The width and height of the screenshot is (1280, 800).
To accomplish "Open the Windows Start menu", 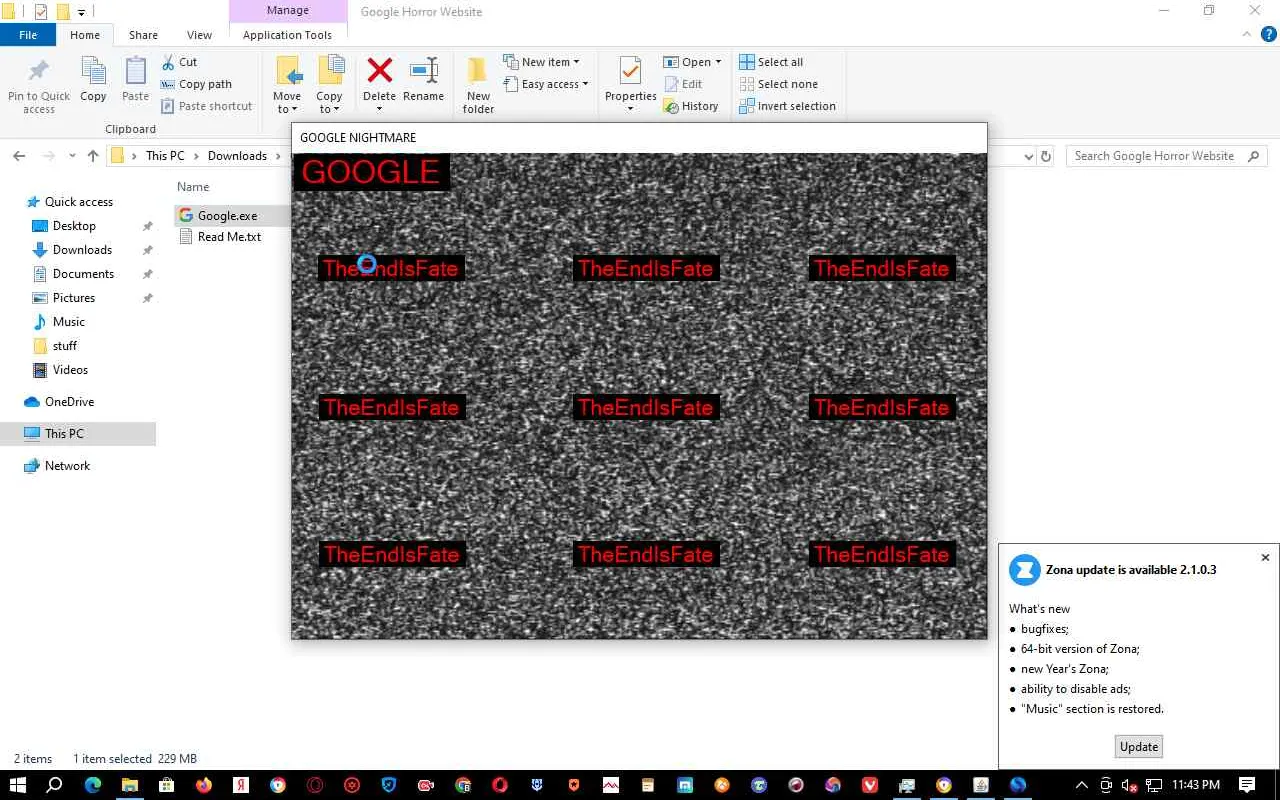I will [18, 785].
